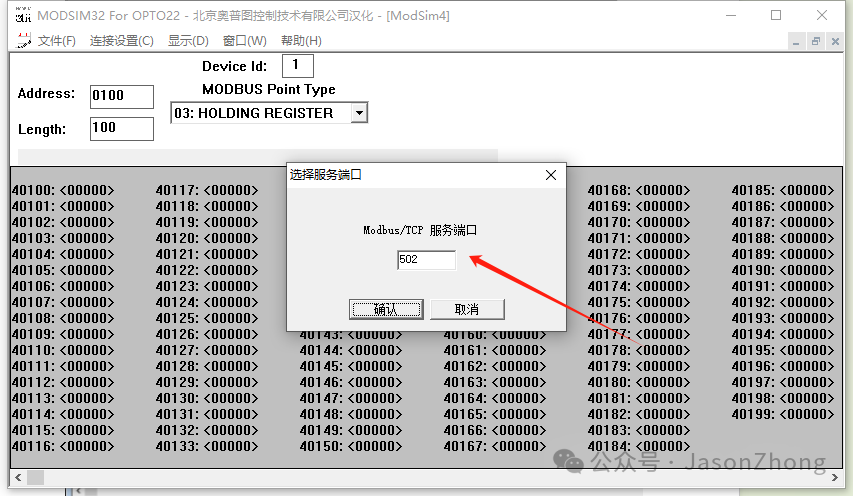The width and height of the screenshot is (853, 496).
Task: Select register 40144: <00000>
Action: click(351, 350)
